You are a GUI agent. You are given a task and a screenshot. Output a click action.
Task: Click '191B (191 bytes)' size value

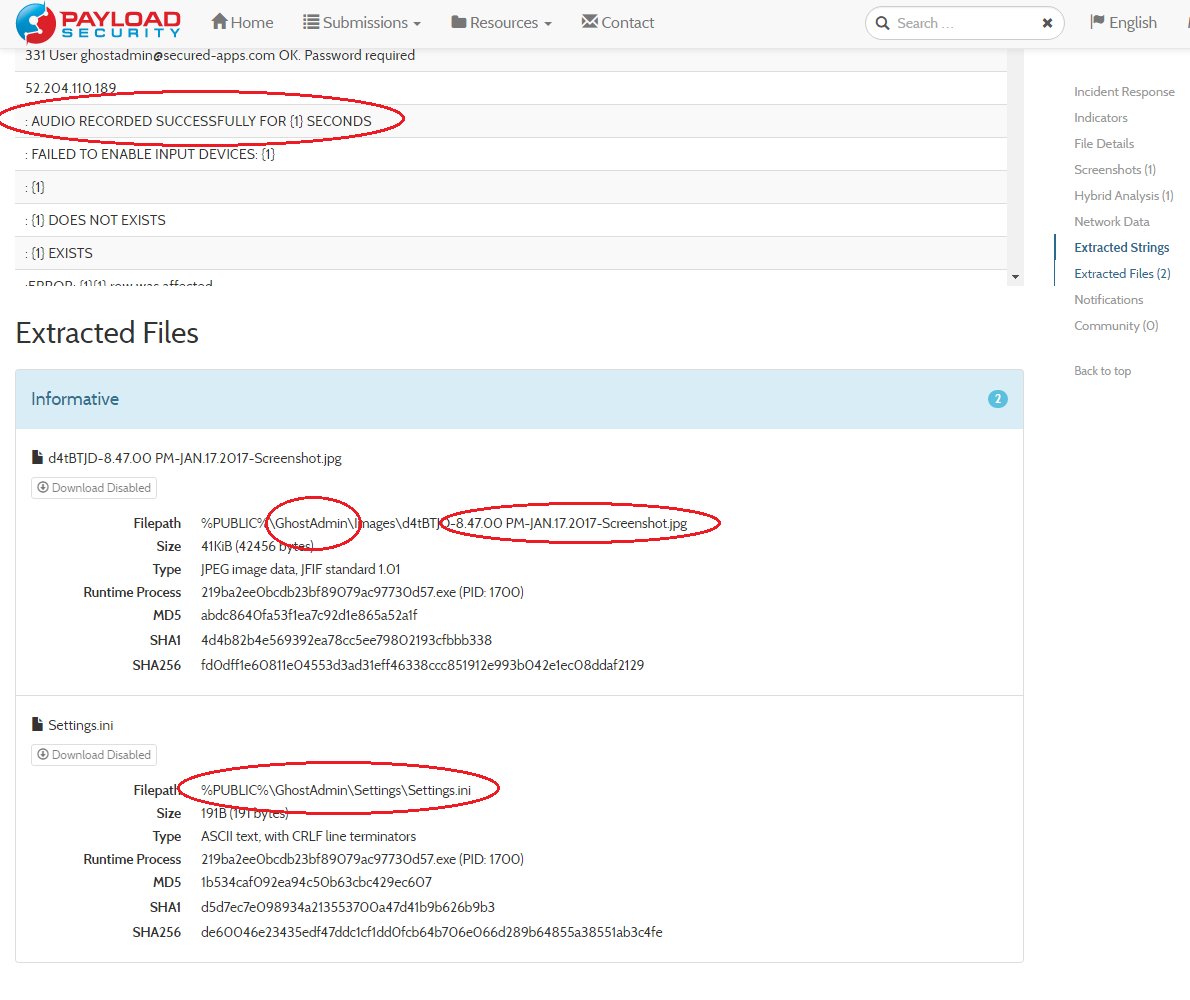pos(244,813)
